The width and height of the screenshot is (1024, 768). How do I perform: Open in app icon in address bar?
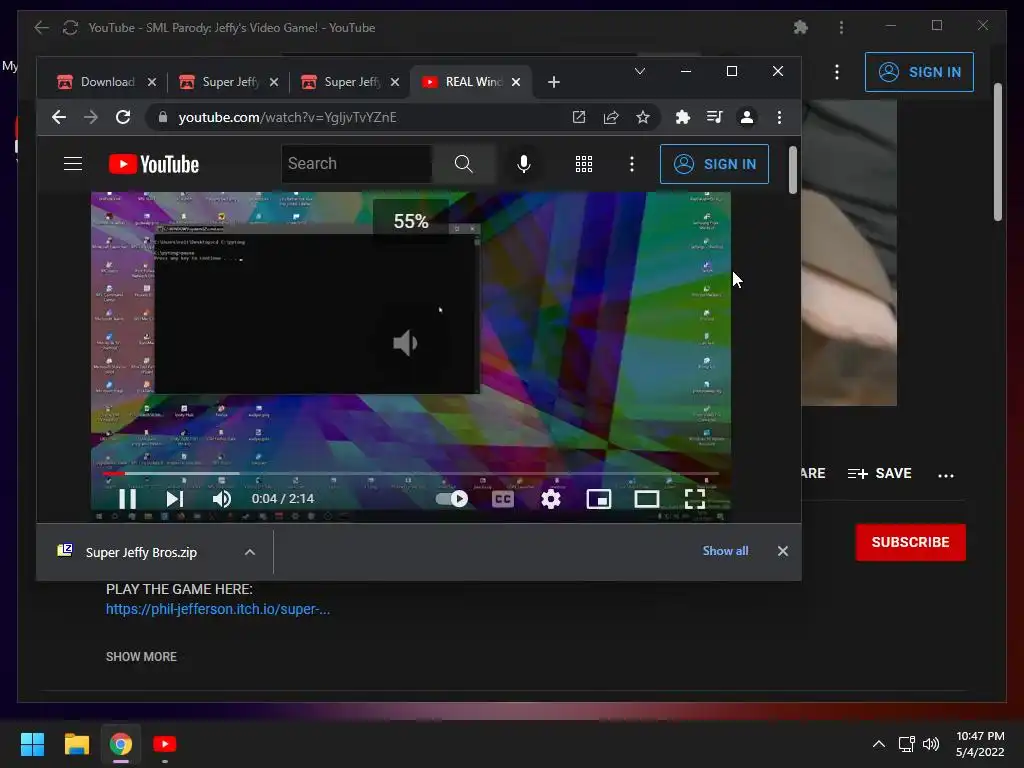click(579, 117)
